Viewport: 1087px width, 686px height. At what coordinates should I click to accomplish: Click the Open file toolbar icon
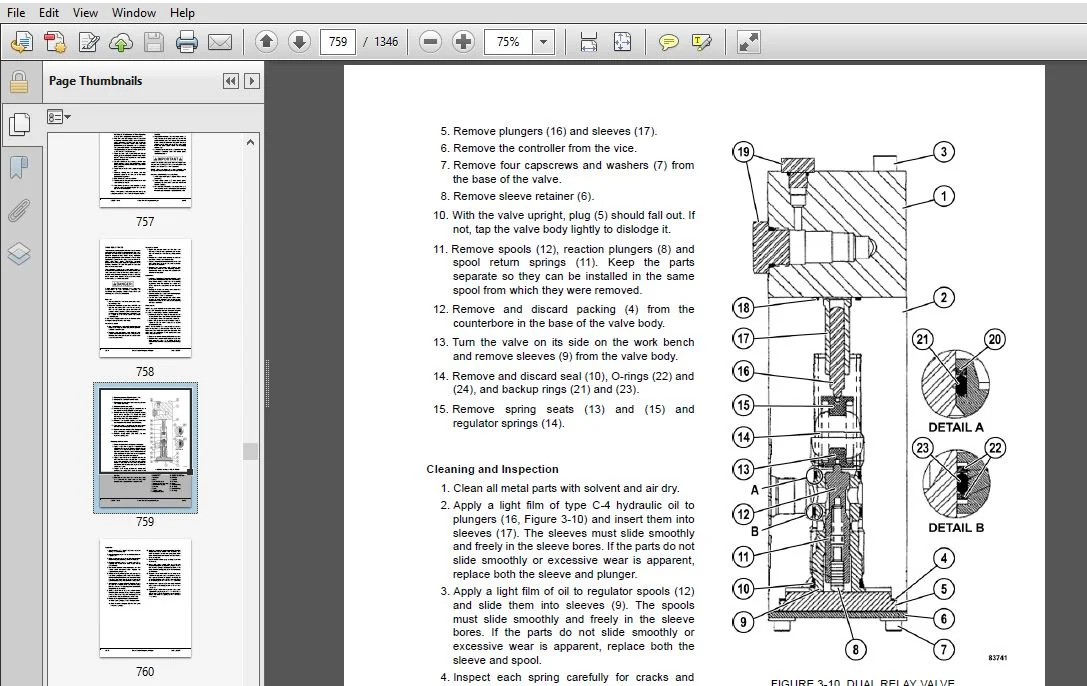click(x=21, y=42)
